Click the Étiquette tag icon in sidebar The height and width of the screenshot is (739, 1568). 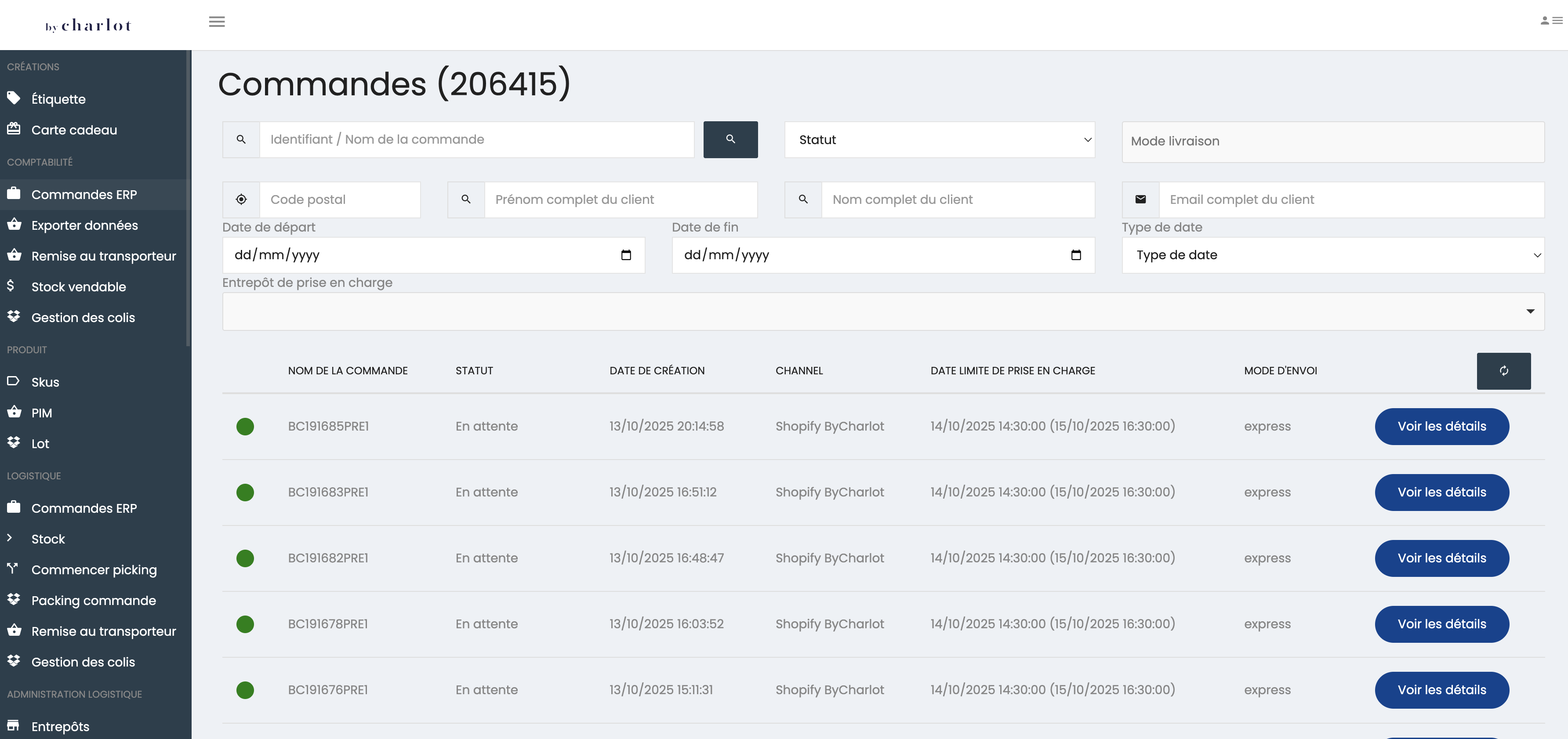click(13, 98)
